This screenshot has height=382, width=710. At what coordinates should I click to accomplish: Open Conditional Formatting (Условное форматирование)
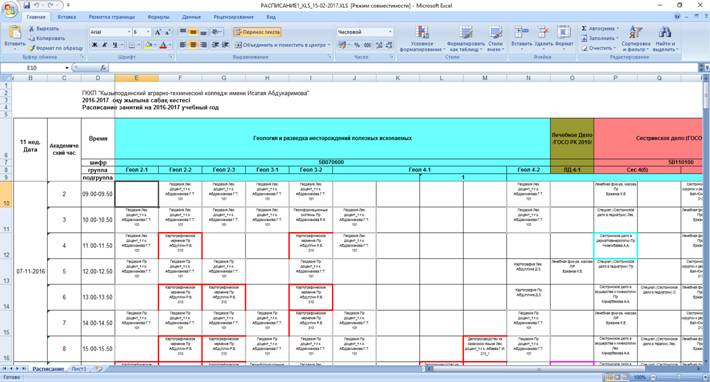[422, 38]
